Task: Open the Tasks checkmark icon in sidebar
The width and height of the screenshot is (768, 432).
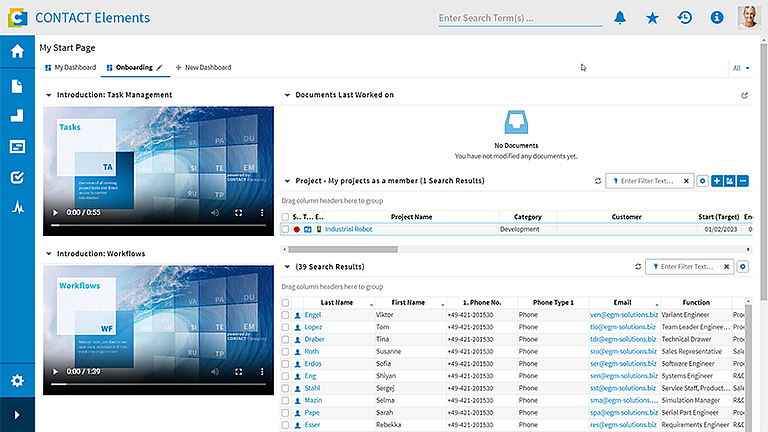Action: 17,177
